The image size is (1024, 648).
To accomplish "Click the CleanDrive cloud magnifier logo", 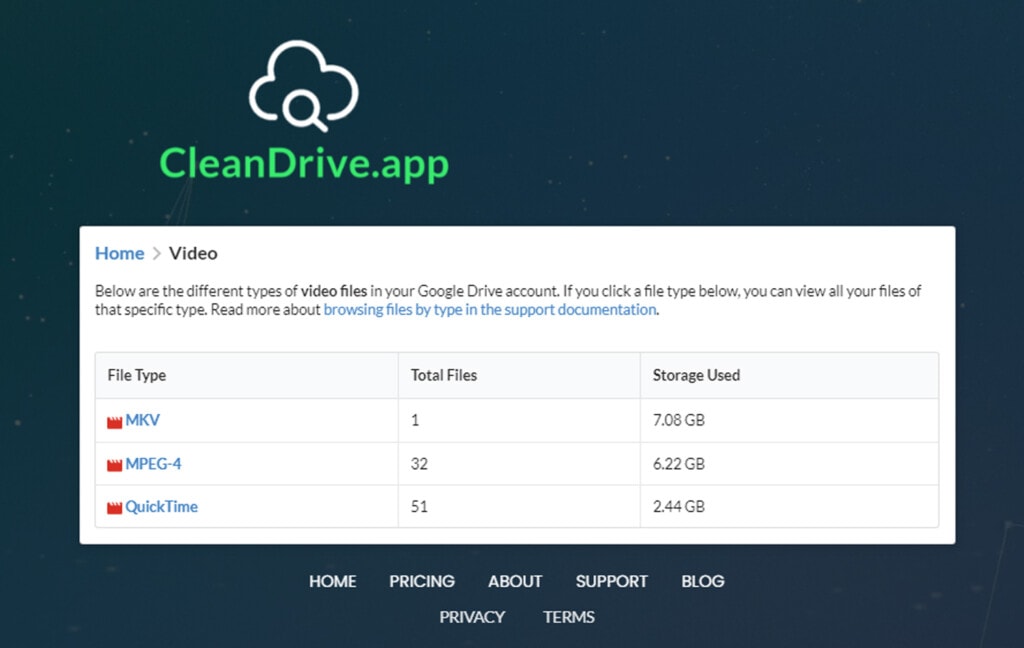I will click(304, 86).
